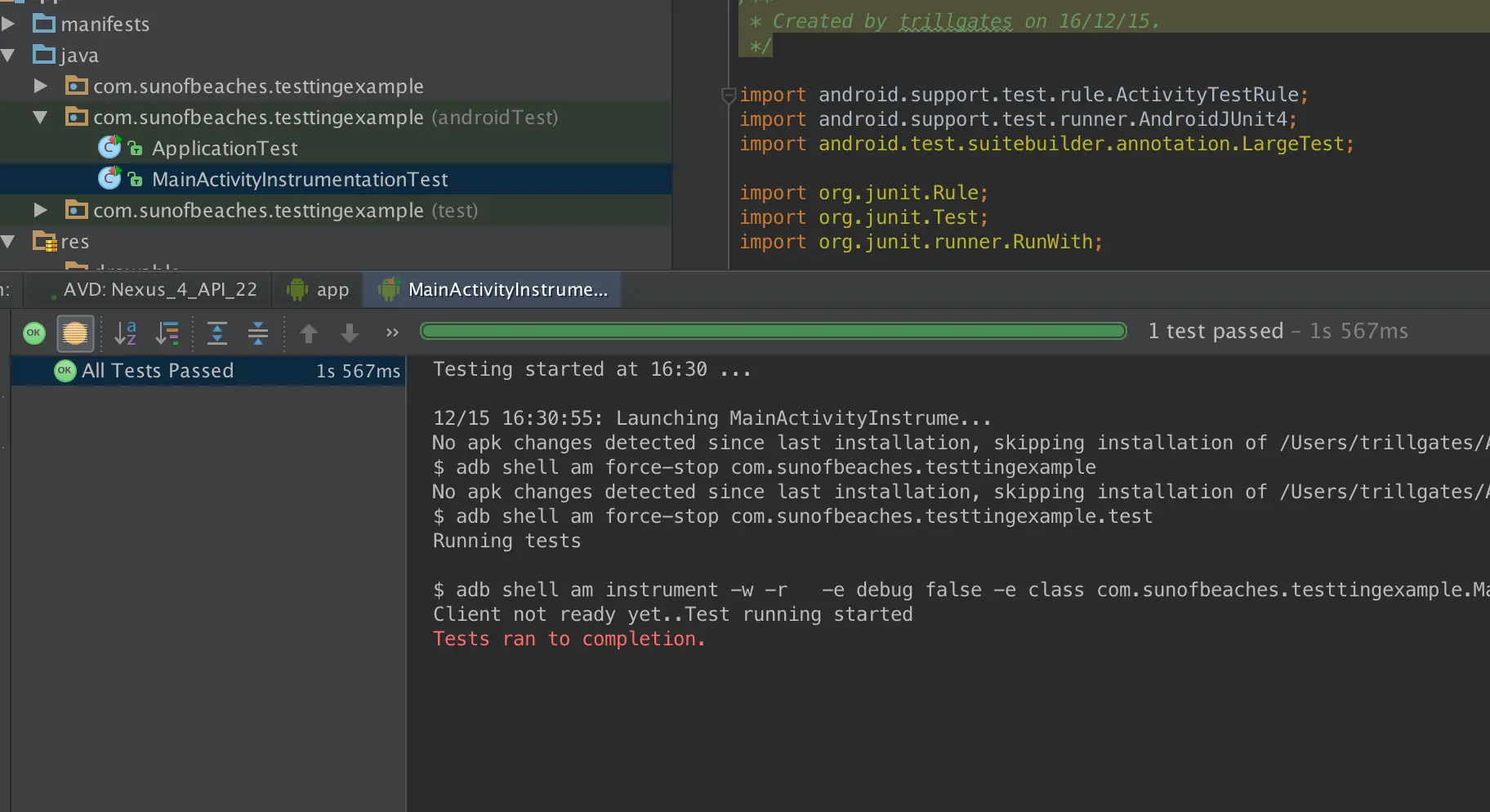The image size is (1490, 812).
Task: Switch to the app run tab
Action: [x=318, y=290]
